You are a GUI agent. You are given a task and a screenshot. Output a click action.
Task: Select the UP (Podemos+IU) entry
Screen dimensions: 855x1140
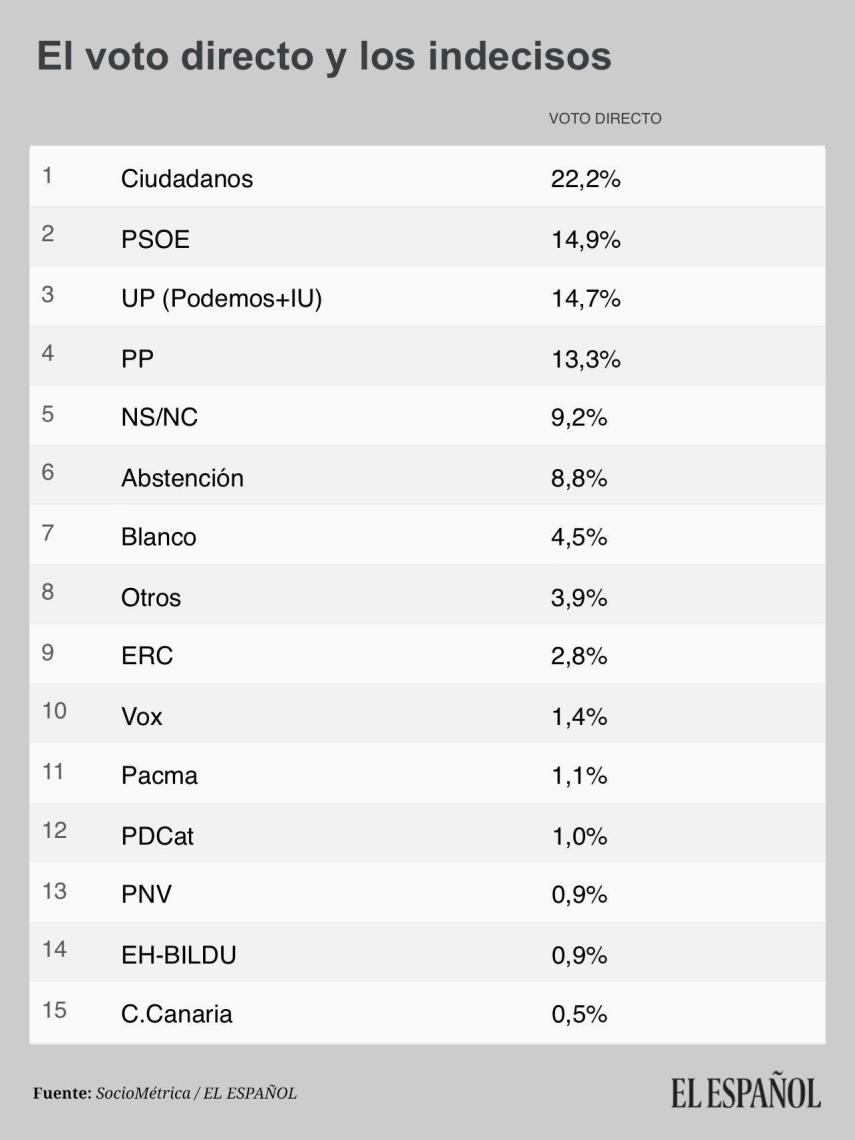point(221,299)
